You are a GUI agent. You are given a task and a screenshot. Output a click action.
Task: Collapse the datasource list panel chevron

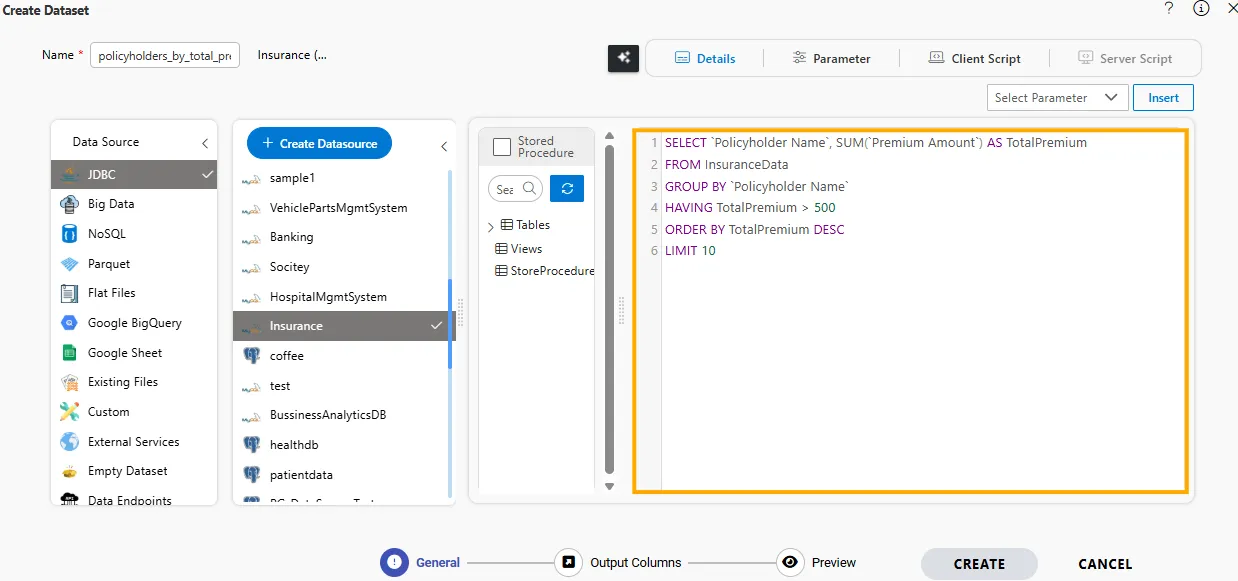pos(444,147)
